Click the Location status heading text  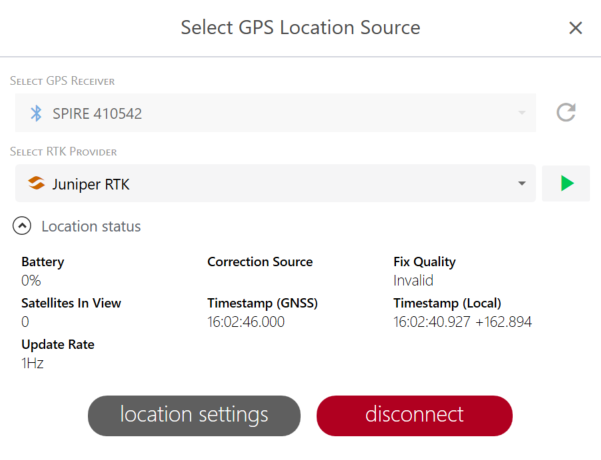pyautogui.click(x=91, y=226)
